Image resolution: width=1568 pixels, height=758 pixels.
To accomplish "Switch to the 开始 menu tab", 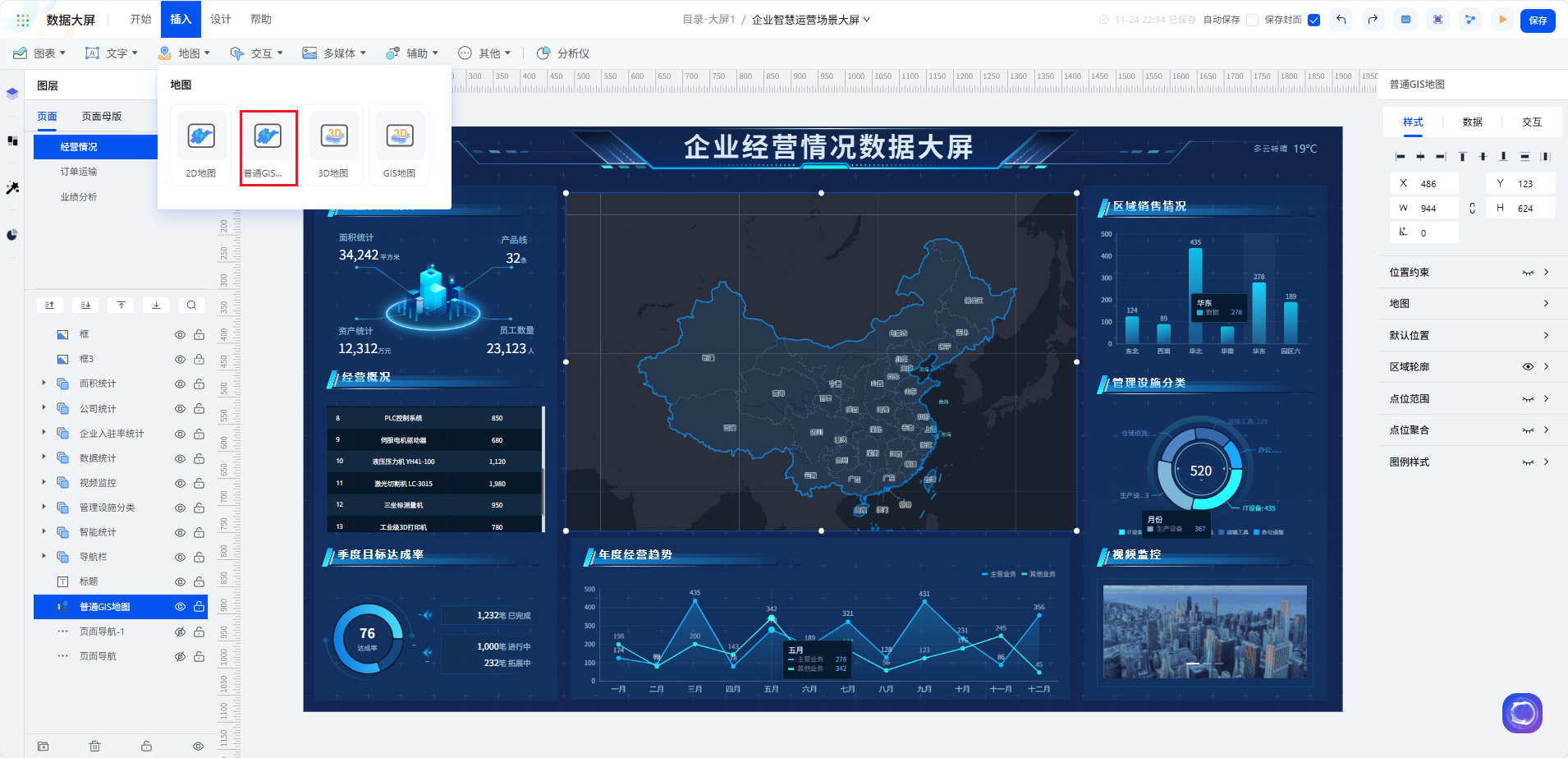I will (x=141, y=20).
